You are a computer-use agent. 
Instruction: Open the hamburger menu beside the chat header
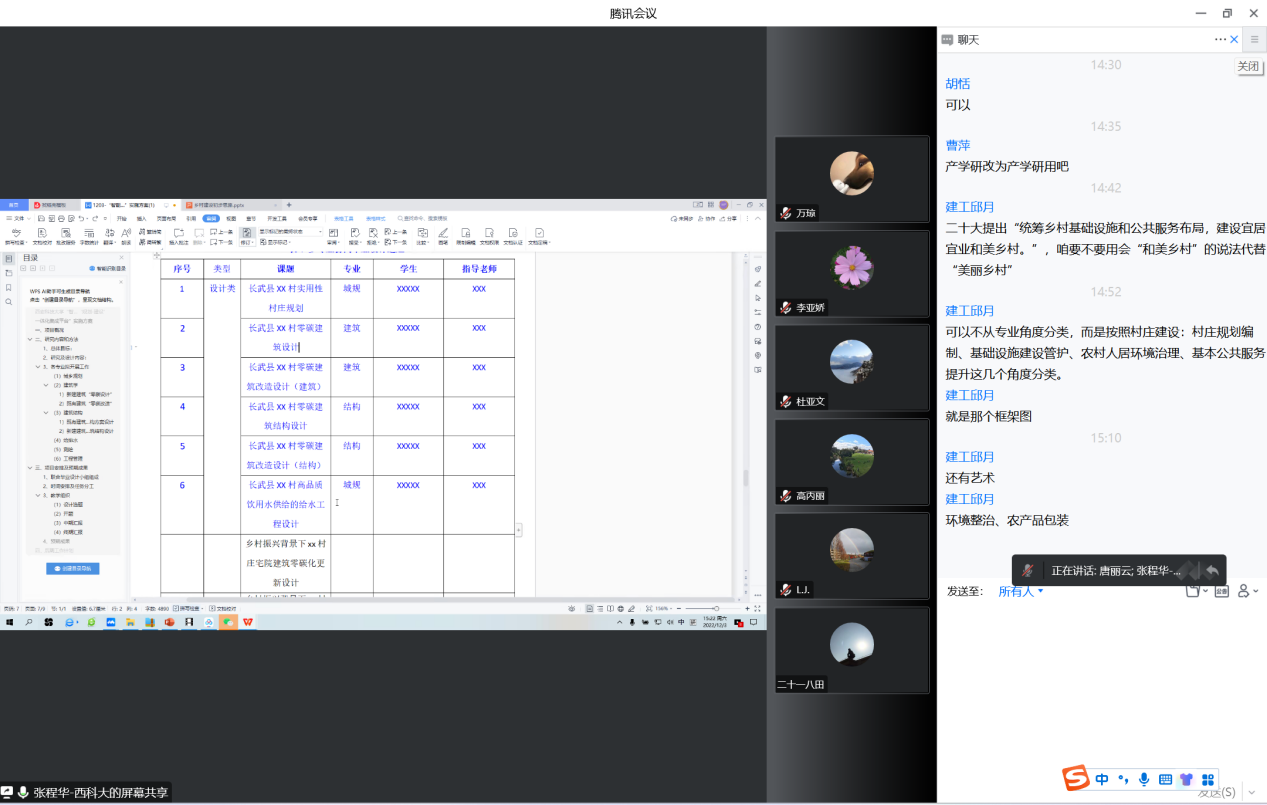click(x=1254, y=39)
